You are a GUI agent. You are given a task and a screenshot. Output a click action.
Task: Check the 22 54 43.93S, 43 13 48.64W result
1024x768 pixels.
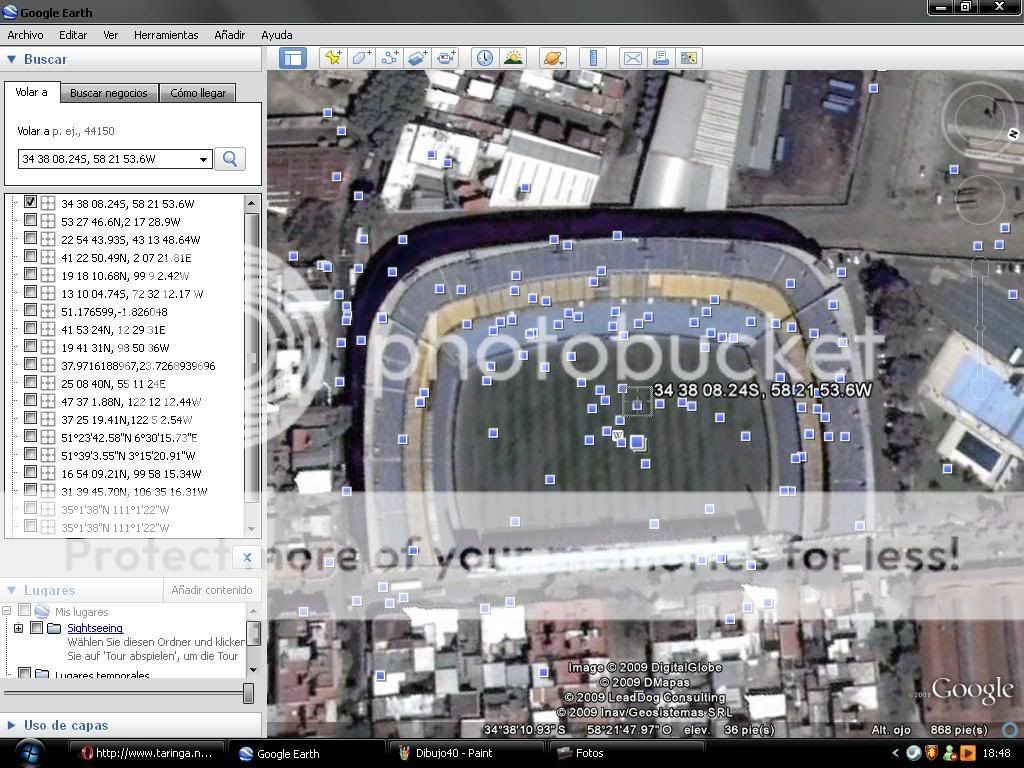(x=30, y=238)
